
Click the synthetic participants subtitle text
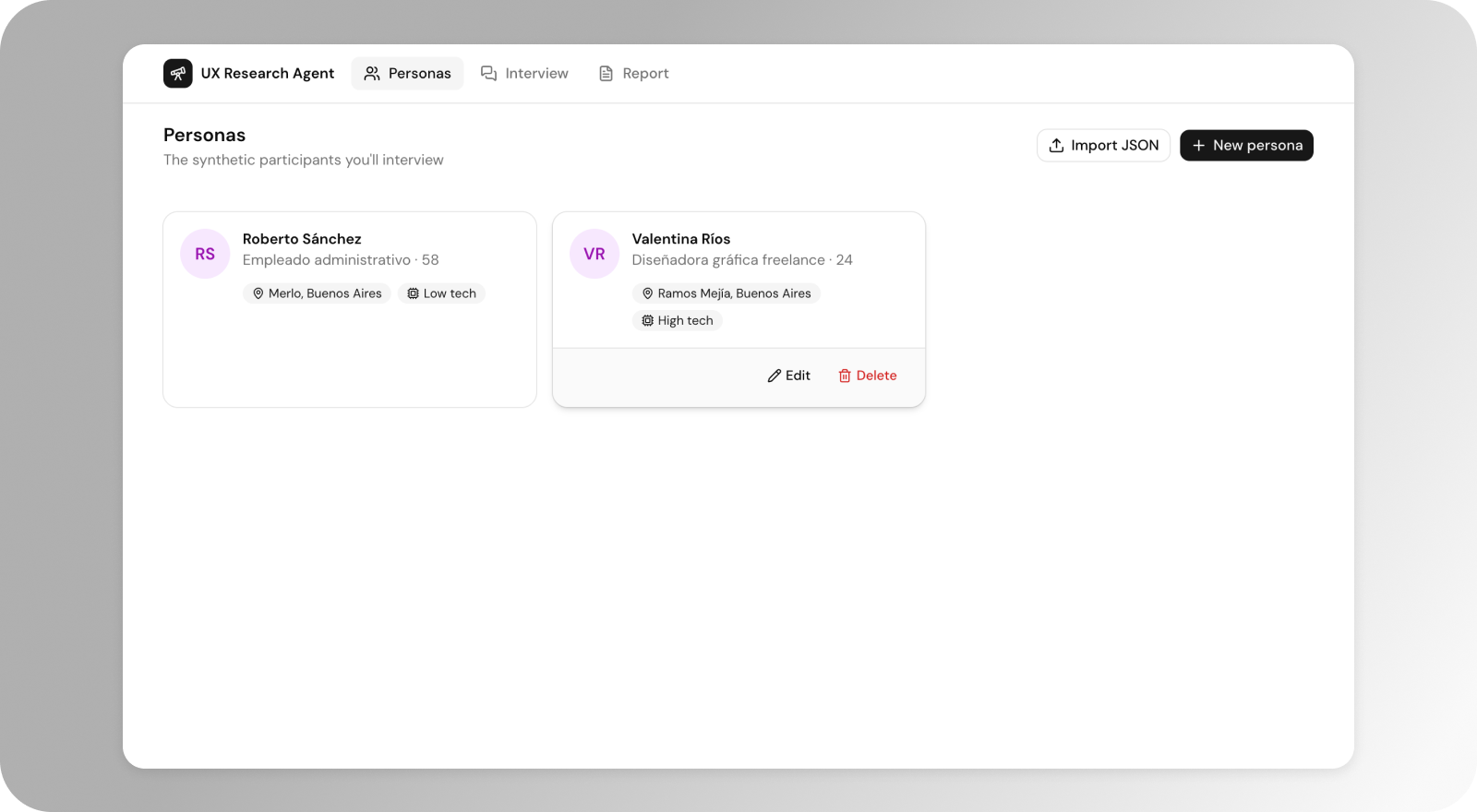tap(304, 160)
